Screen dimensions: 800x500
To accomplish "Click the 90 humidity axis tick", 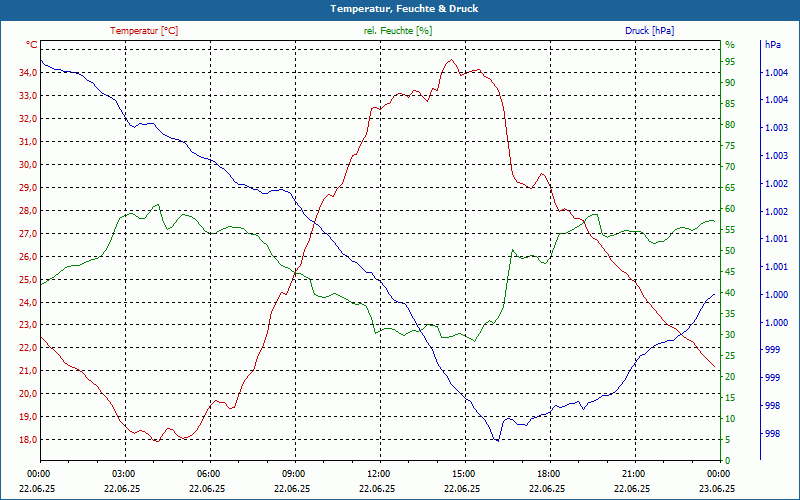I will tap(730, 83).
